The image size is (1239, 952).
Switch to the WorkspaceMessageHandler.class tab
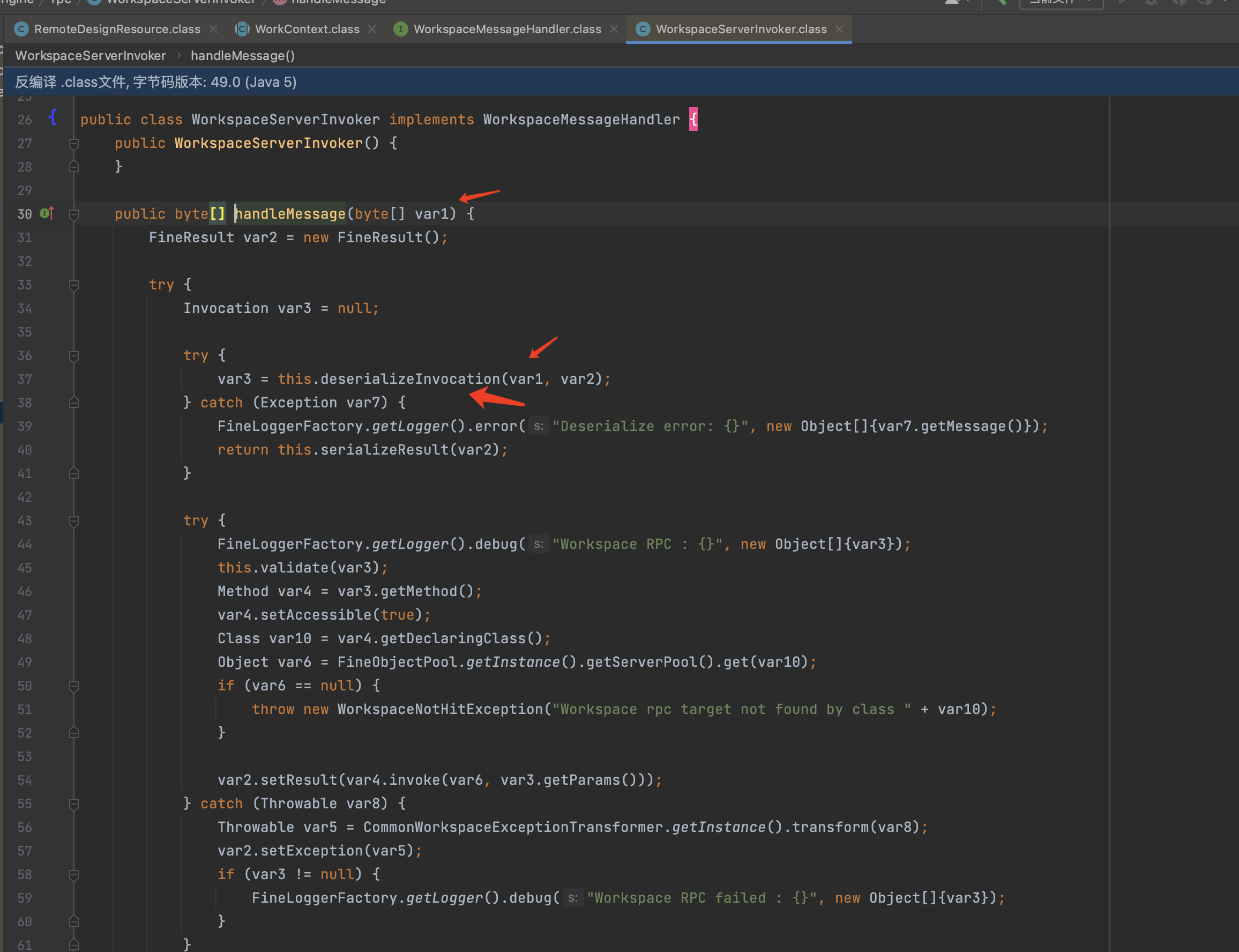click(x=506, y=29)
